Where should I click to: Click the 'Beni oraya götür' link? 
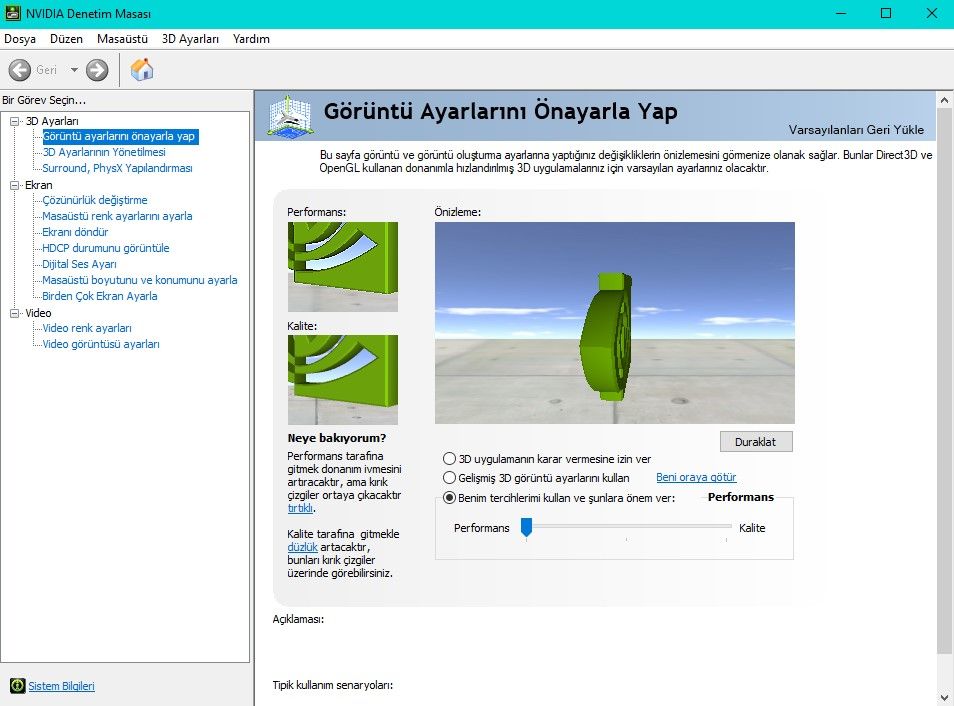[696, 477]
